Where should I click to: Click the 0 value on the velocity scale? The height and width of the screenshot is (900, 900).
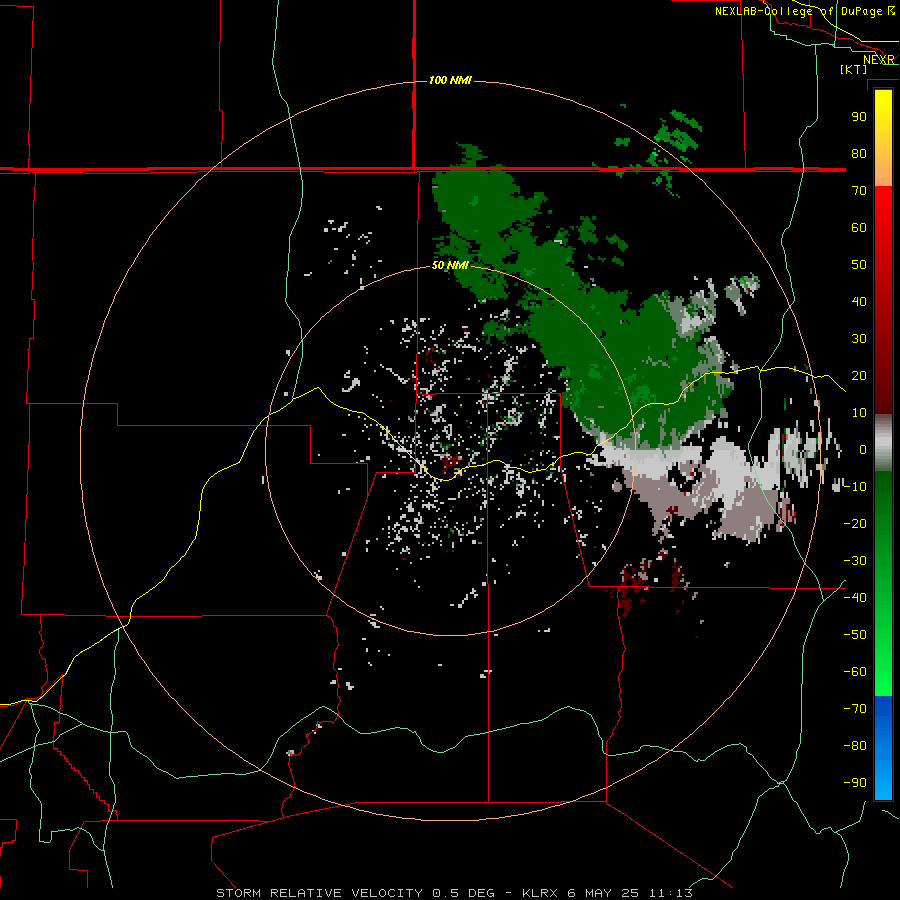coord(862,450)
